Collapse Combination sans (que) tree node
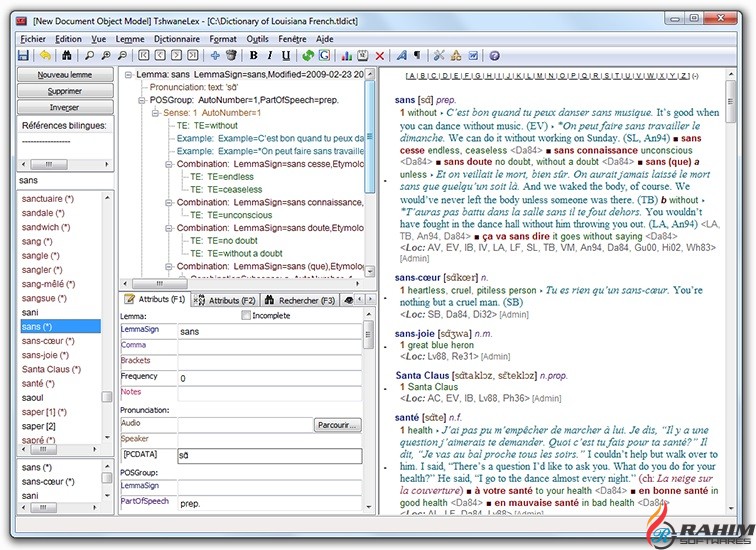756x550 pixels. (169, 266)
